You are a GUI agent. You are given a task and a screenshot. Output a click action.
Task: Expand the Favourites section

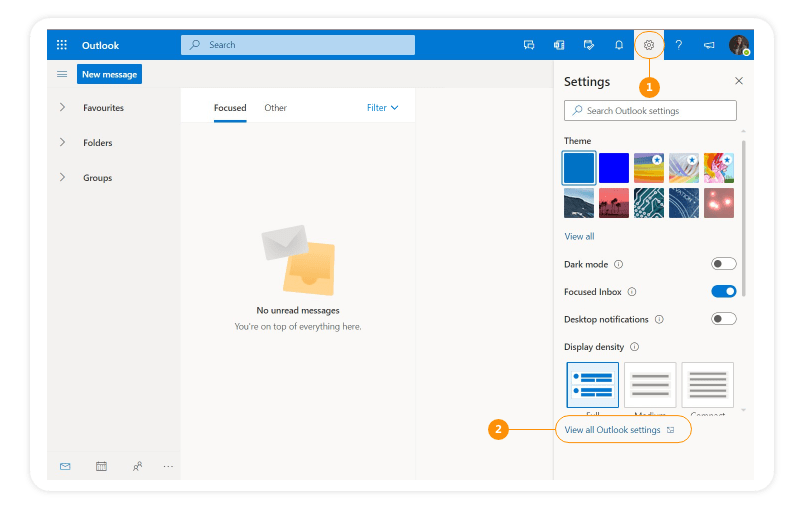pos(62,107)
